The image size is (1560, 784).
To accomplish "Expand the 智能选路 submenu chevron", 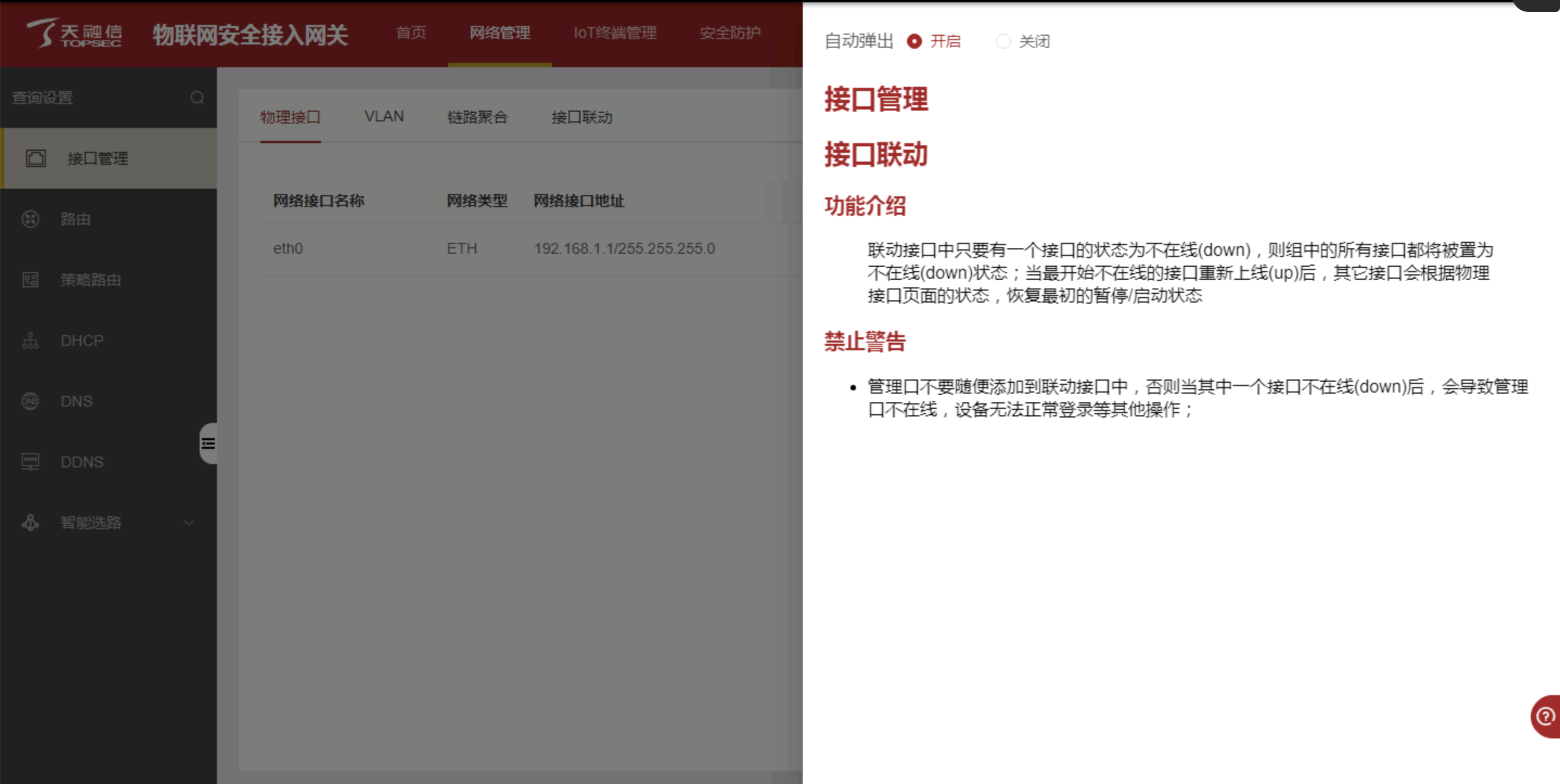I will coord(189,523).
